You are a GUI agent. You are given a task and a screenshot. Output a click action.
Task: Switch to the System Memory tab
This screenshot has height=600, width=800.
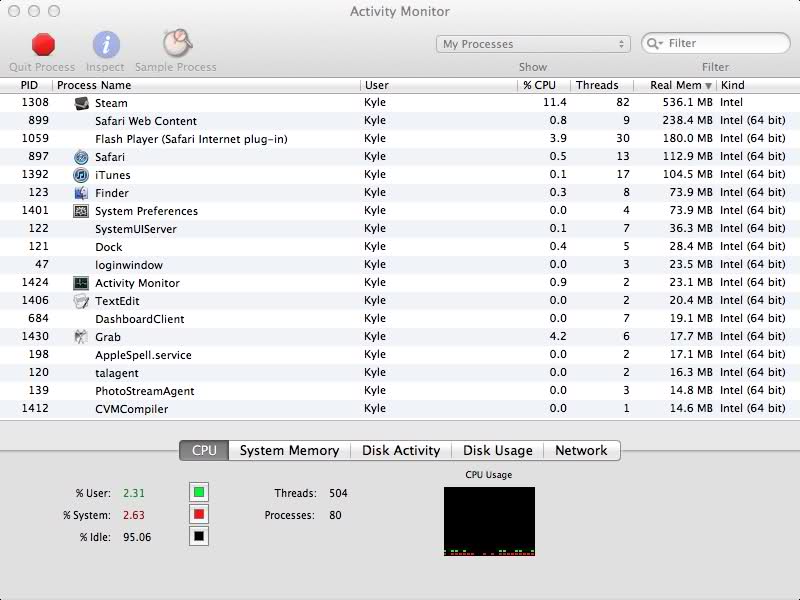tap(289, 451)
